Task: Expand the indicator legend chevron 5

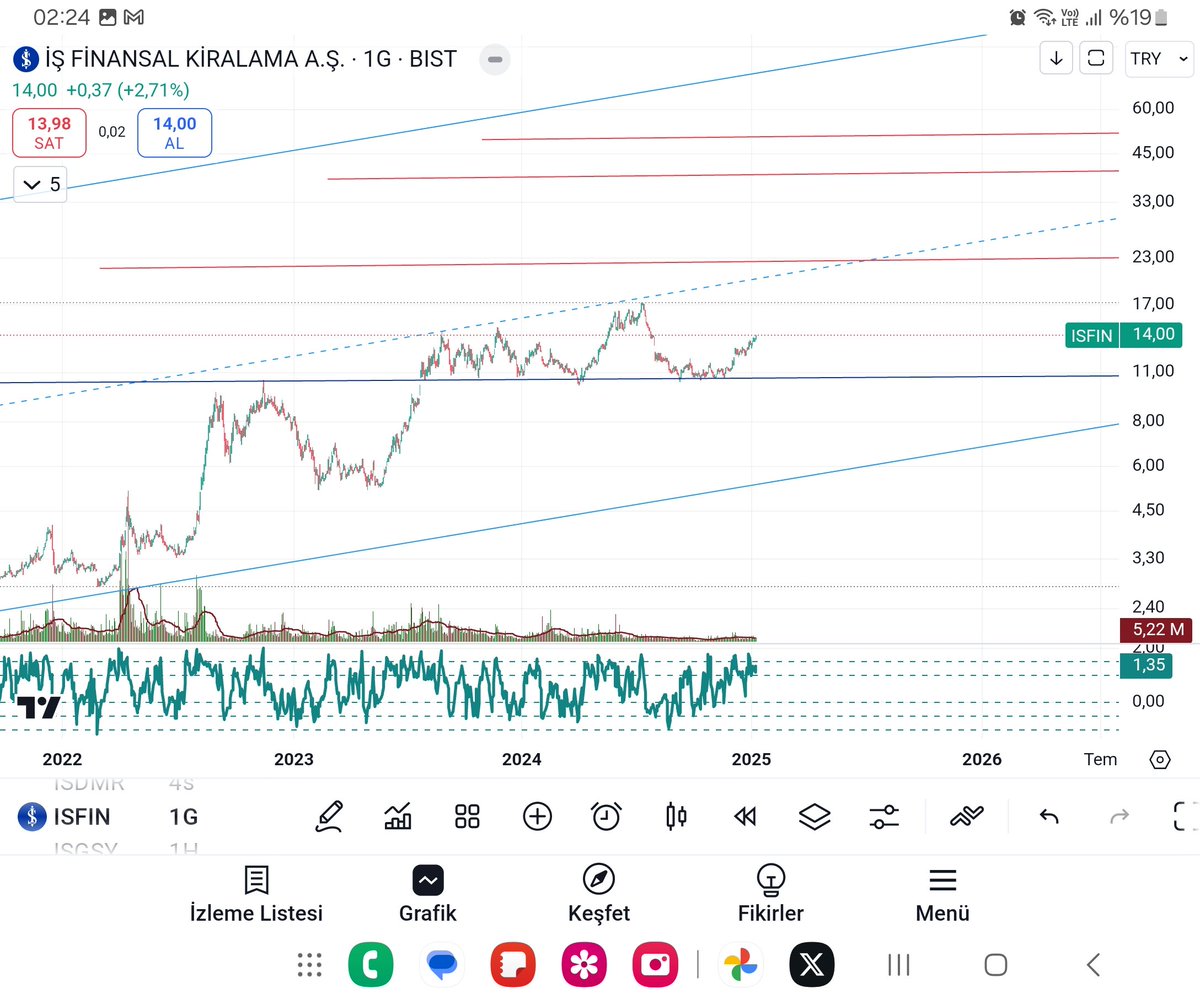Action: 41,184
